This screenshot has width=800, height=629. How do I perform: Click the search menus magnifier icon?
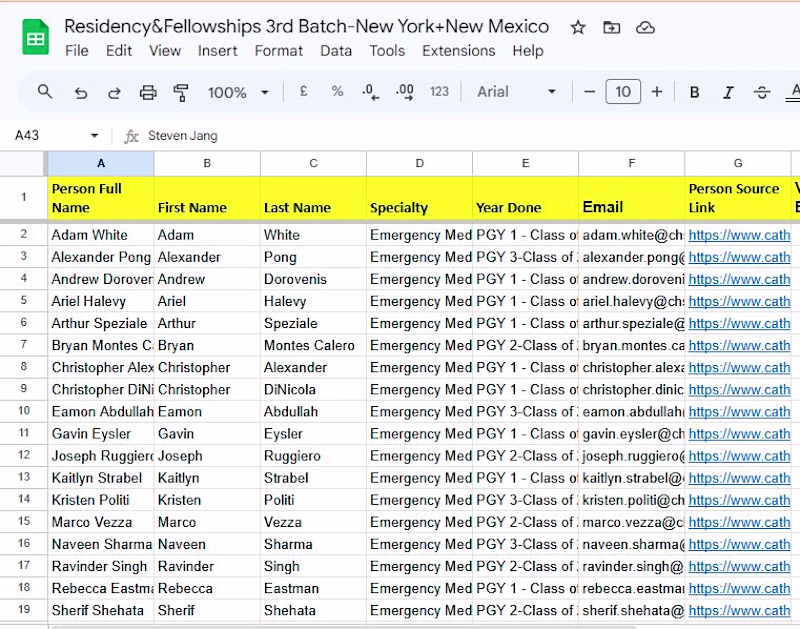point(45,92)
